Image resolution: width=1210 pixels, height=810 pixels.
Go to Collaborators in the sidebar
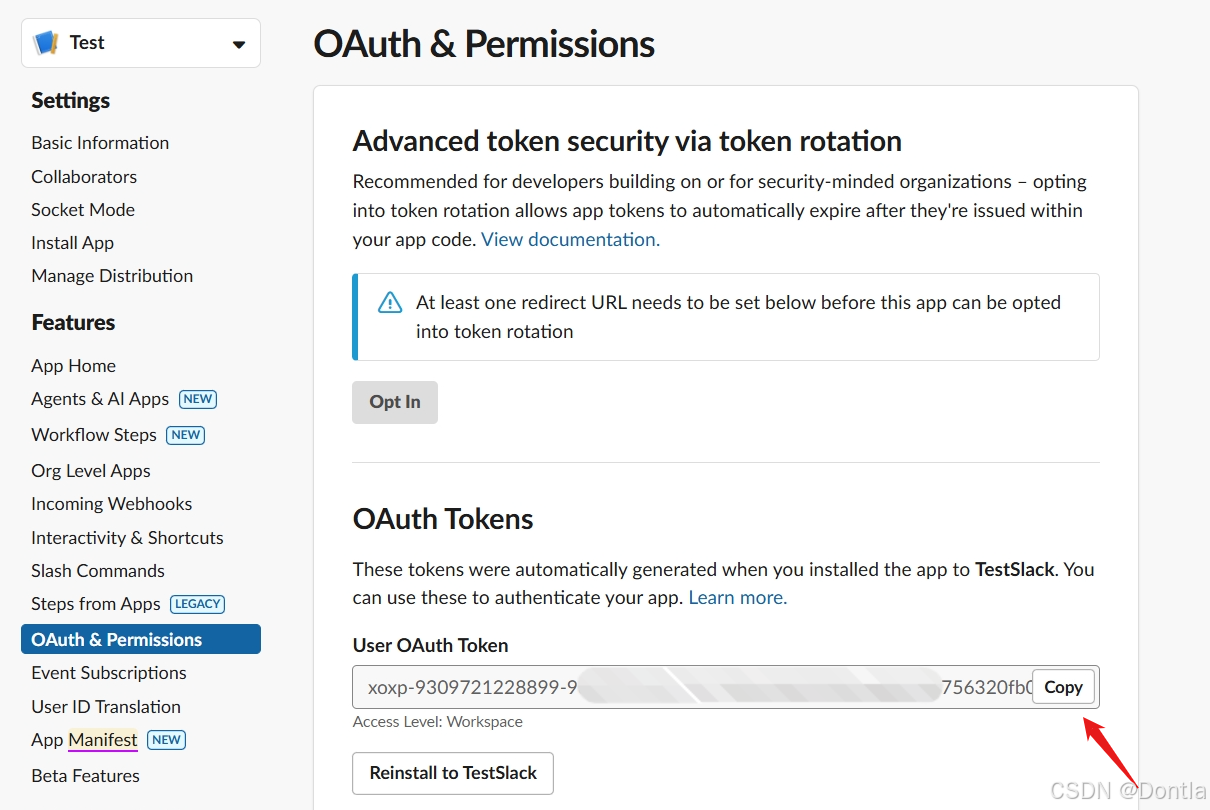point(84,177)
